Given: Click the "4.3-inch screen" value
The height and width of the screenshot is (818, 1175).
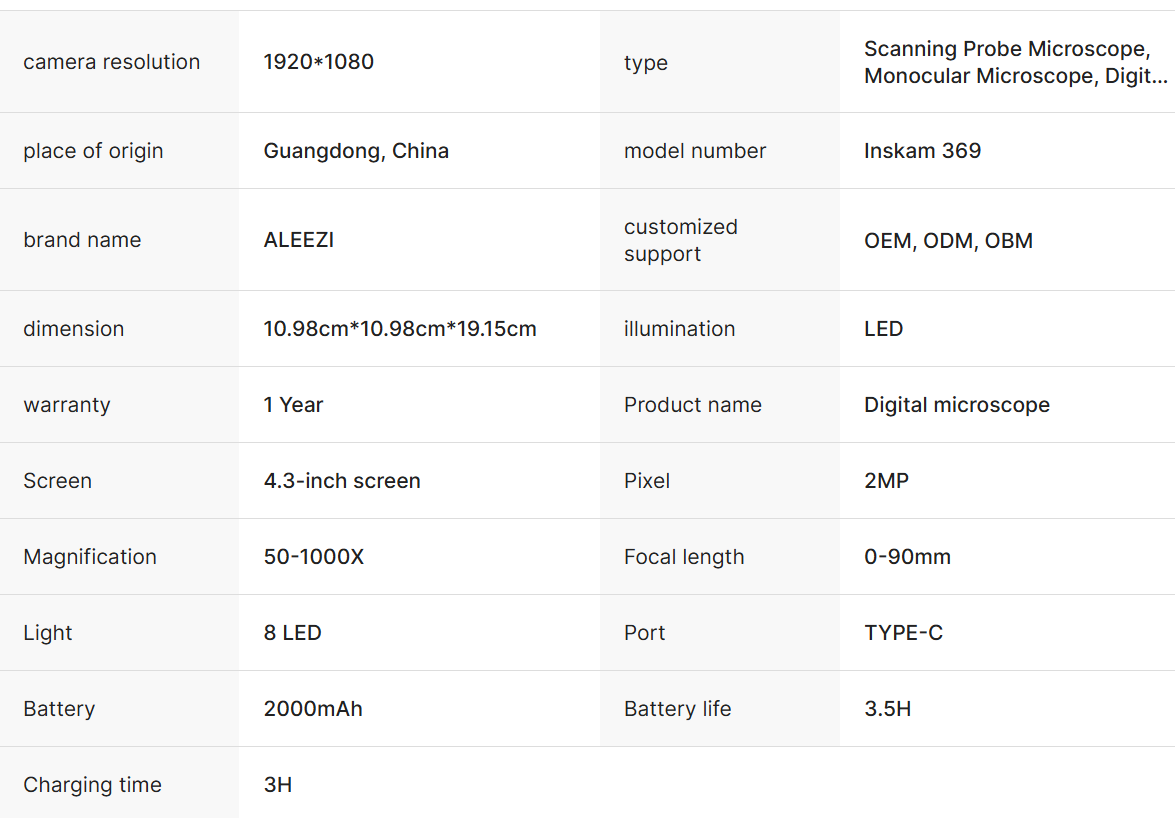Looking at the screenshot, I should 342,481.
